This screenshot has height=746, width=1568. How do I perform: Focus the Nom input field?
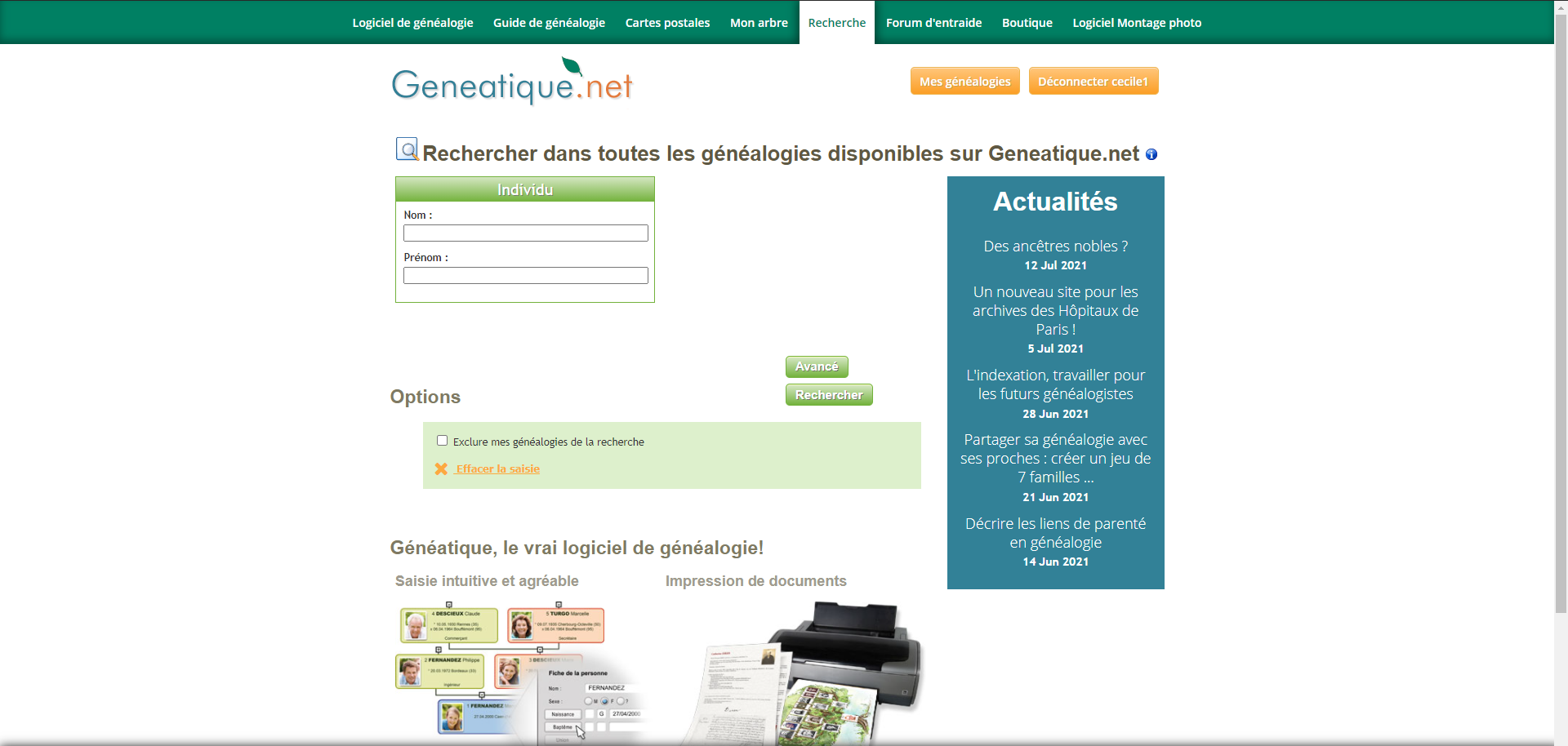pos(525,233)
